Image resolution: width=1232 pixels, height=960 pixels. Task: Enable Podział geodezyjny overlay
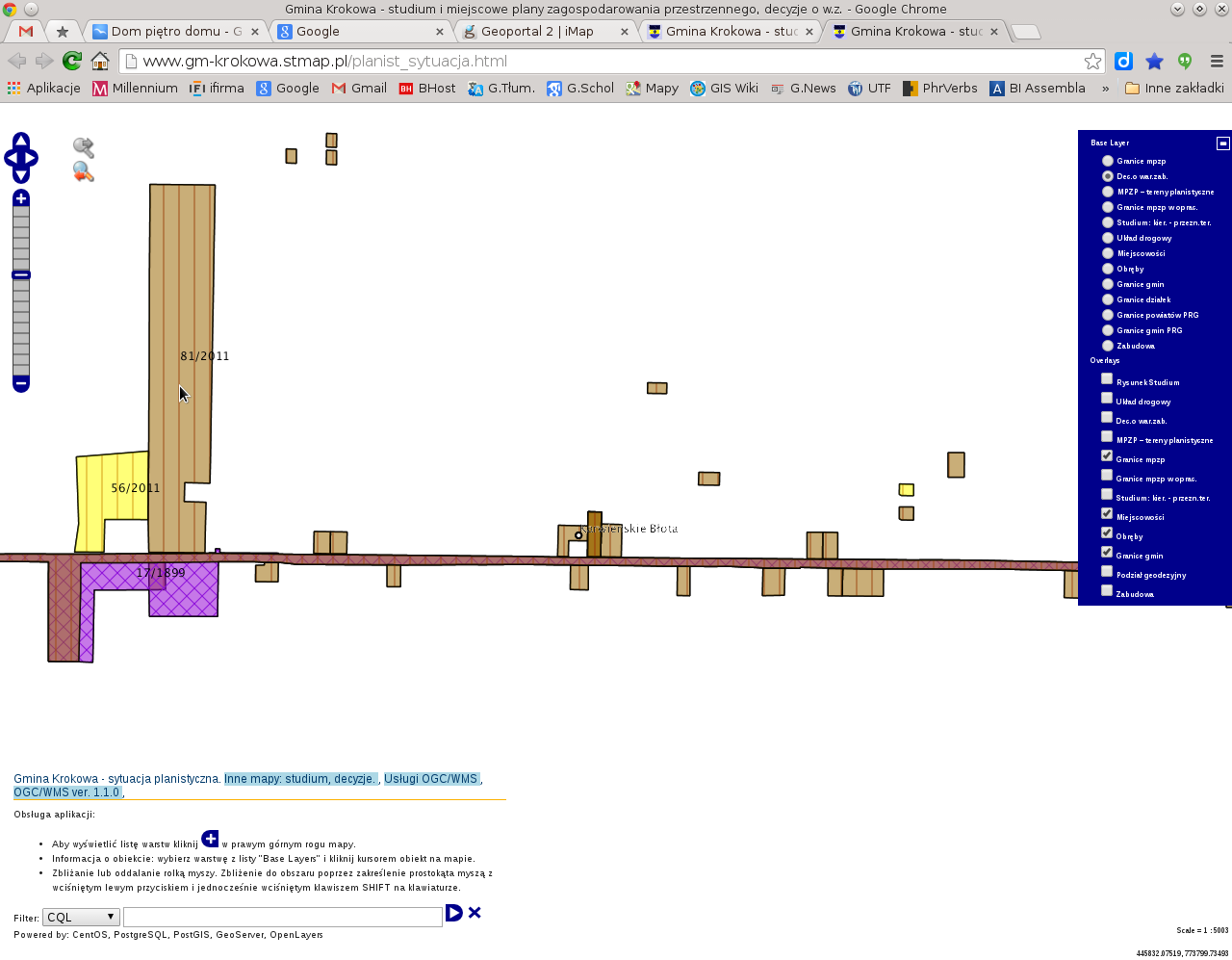click(x=1107, y=571)
